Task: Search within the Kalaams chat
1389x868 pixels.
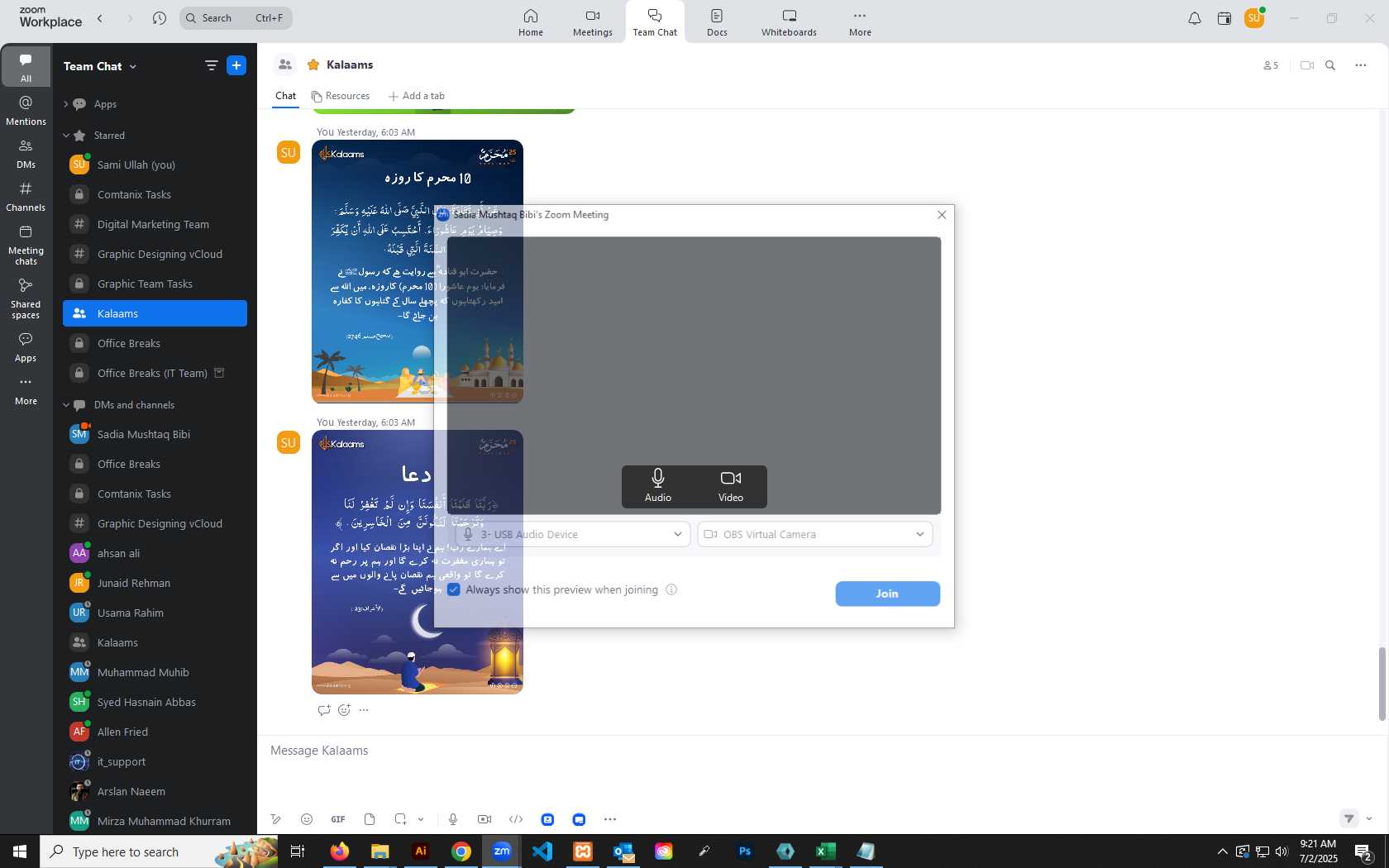Action: point(1330,65)
